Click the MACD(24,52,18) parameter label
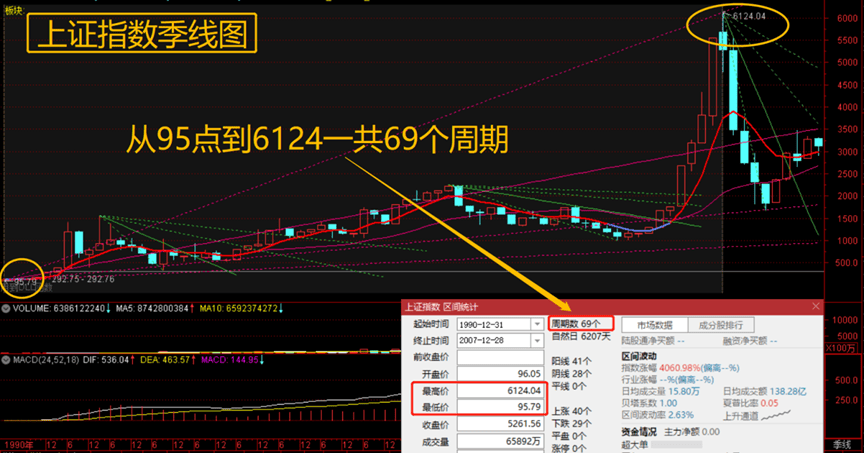The width and height of the screenshot is (864, 453). click(46, 360)
